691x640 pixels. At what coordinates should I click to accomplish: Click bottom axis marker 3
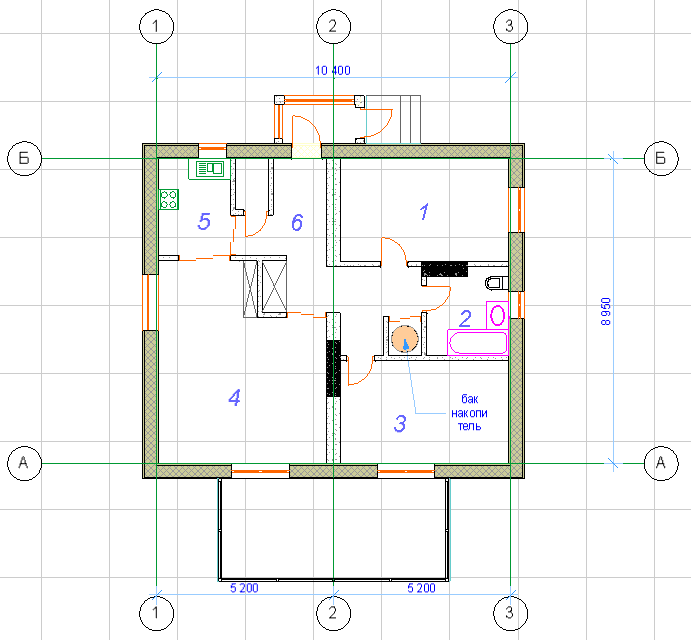[510, 610]
